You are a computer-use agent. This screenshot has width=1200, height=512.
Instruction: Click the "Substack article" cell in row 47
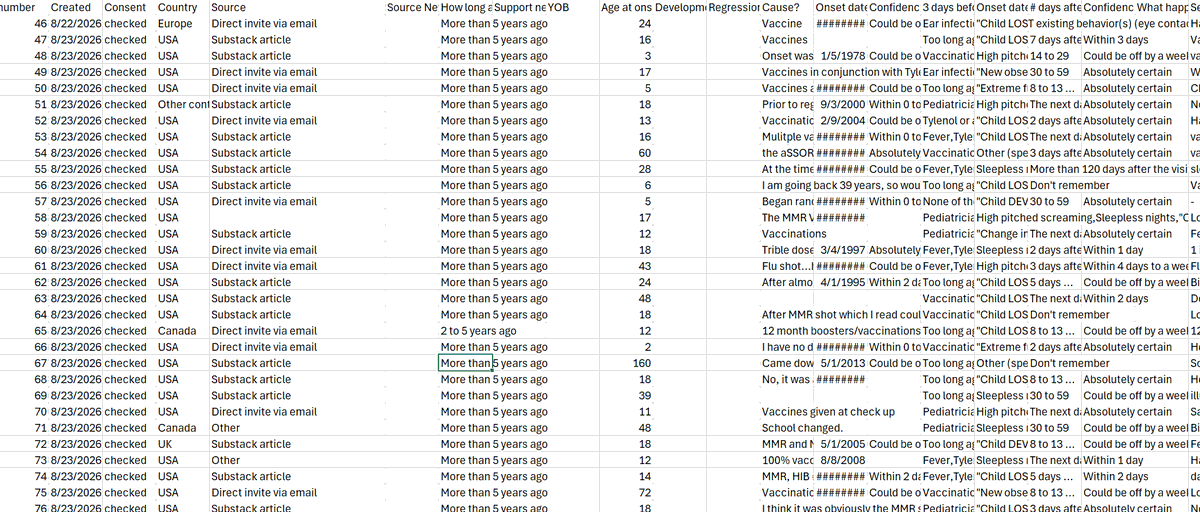296,40
